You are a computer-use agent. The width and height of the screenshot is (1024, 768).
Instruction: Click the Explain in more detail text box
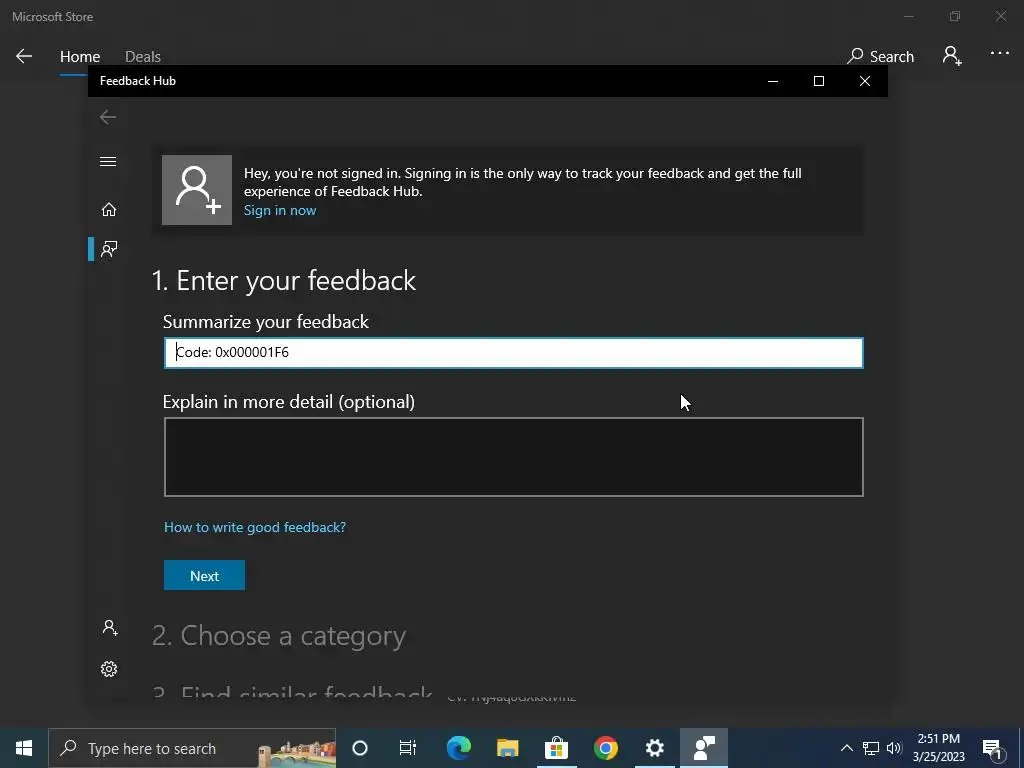513,457
